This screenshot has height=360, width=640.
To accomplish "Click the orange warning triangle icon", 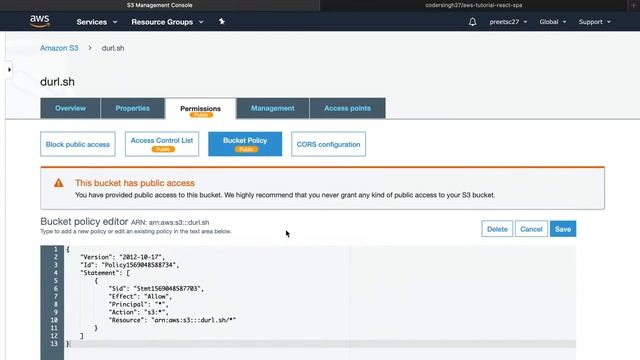I will (x=59, y=183).
